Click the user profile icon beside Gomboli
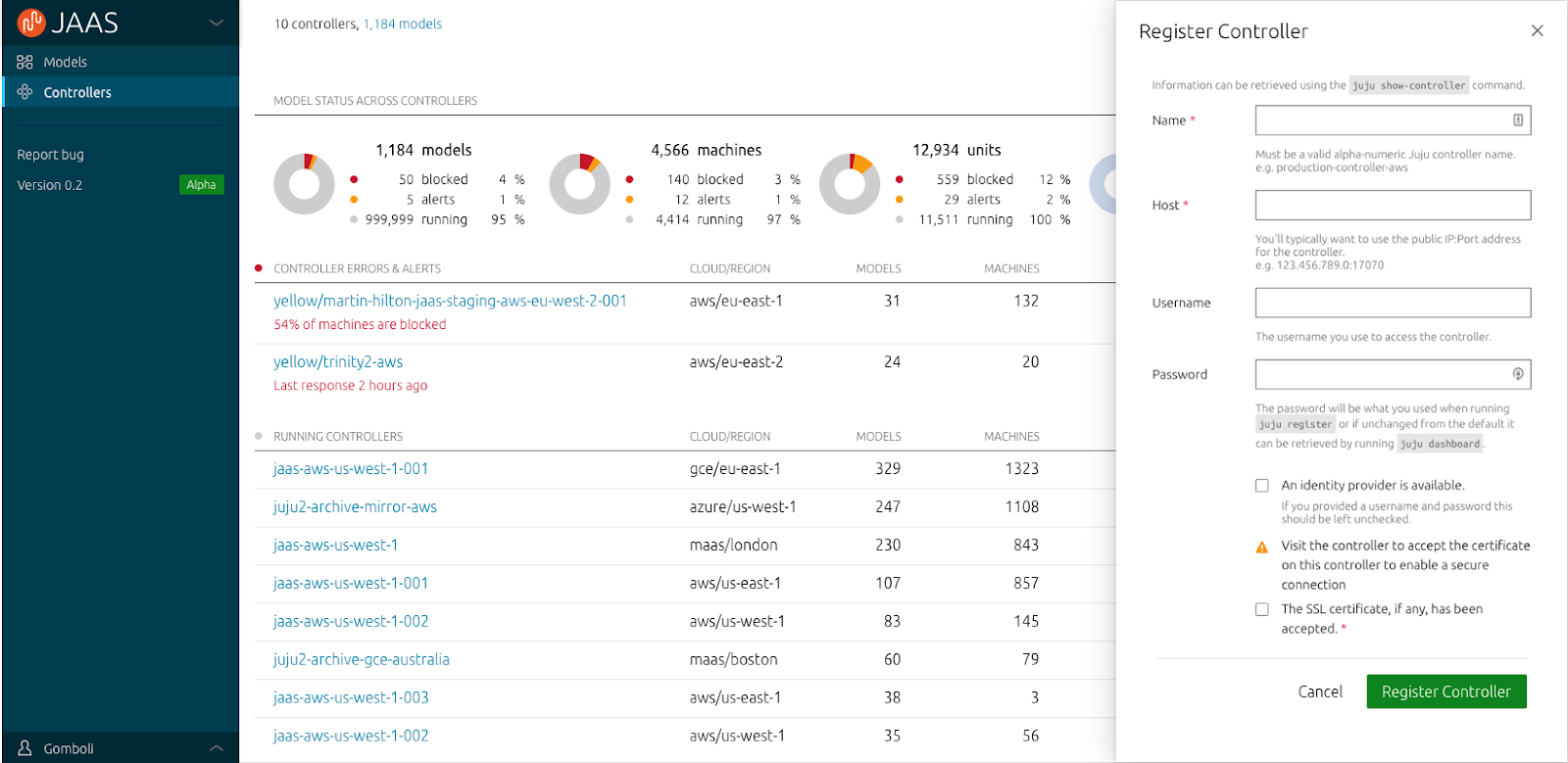Image resolution: width=1568 pixels, height=763 pixels. [24, 748]
